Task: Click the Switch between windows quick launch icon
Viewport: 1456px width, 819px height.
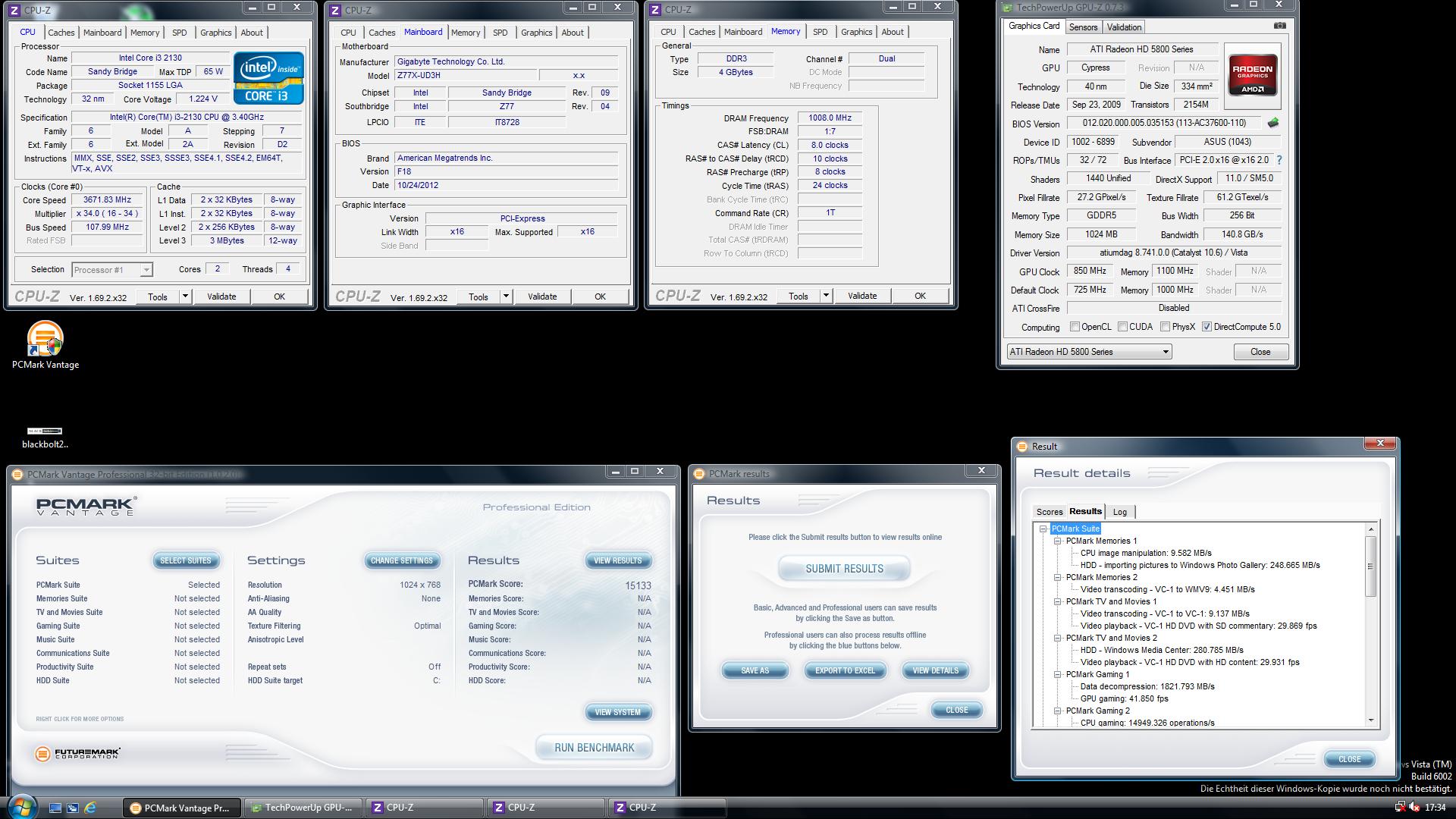Action: pos(73,808)
